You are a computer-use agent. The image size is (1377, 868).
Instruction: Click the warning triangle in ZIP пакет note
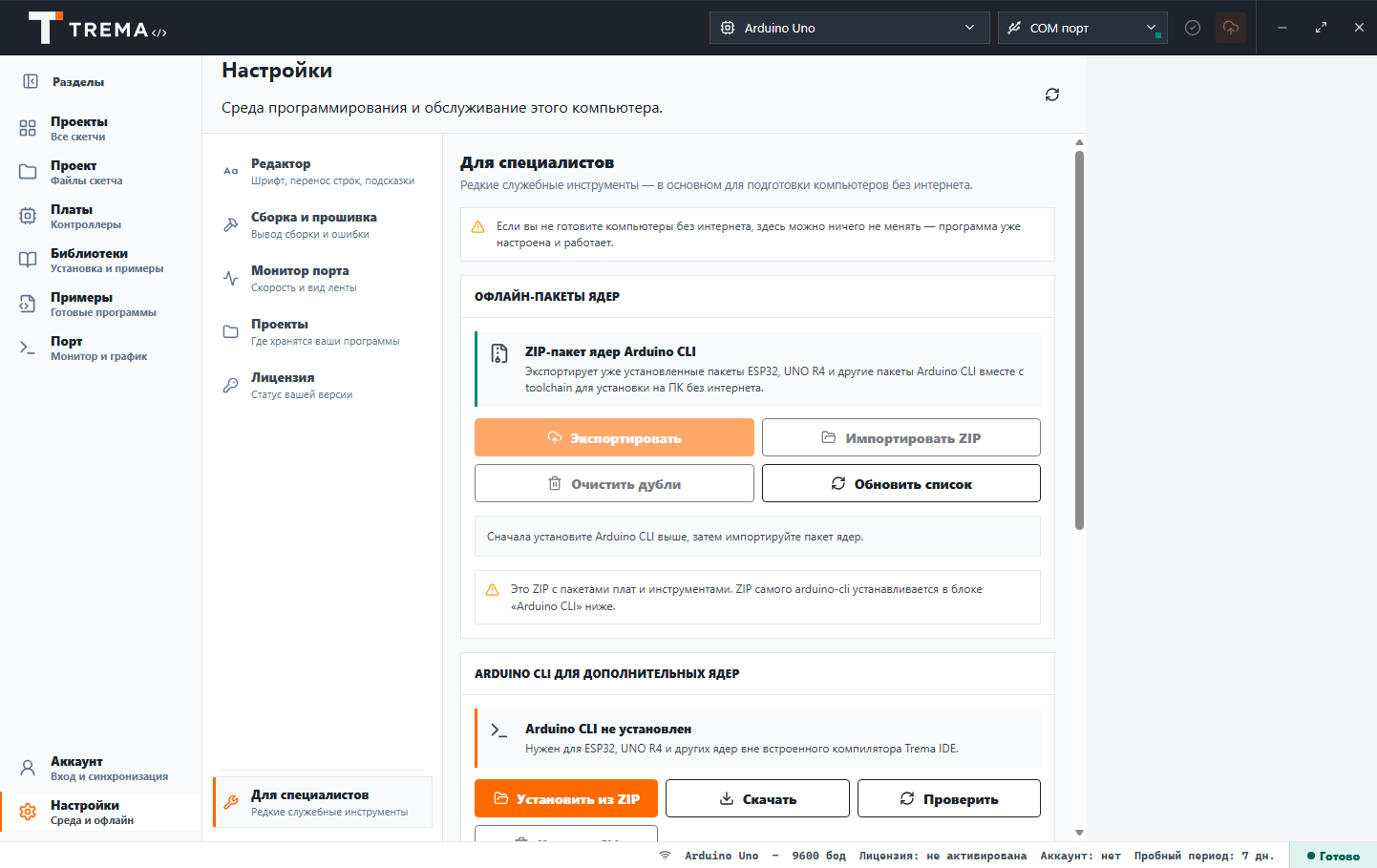coord(493,590)
